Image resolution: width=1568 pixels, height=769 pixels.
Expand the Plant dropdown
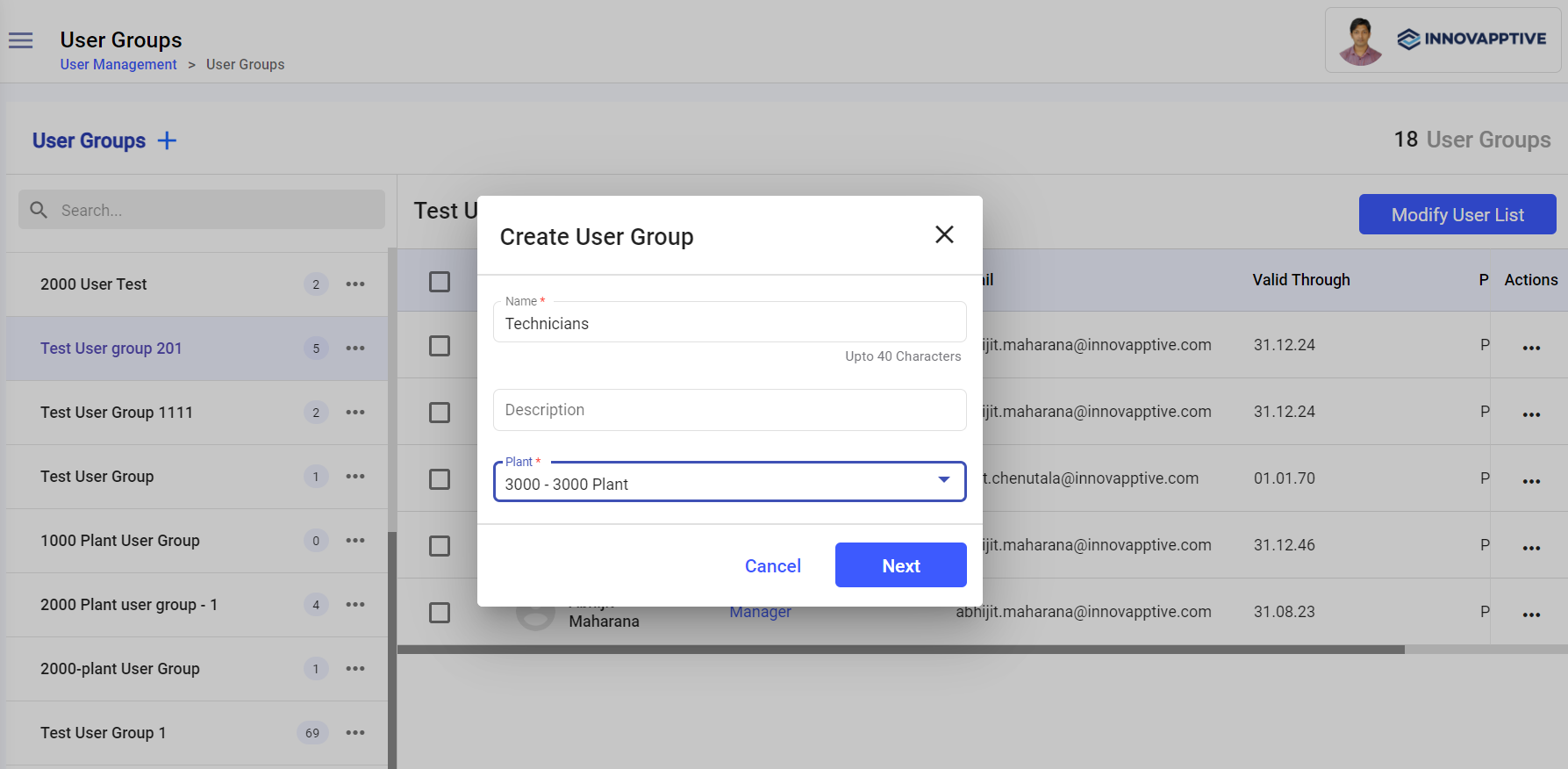click(944, 480)
